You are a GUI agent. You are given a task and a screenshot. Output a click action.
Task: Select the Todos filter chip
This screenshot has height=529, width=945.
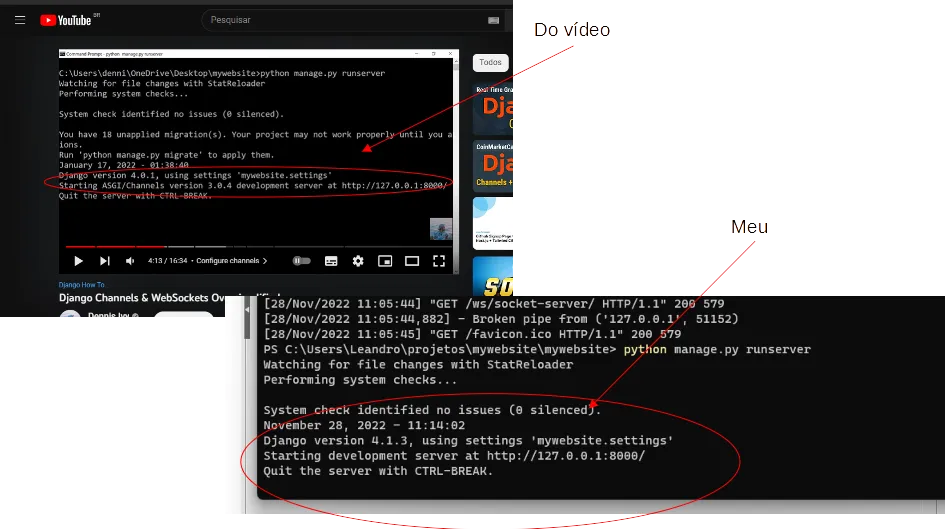490,62
